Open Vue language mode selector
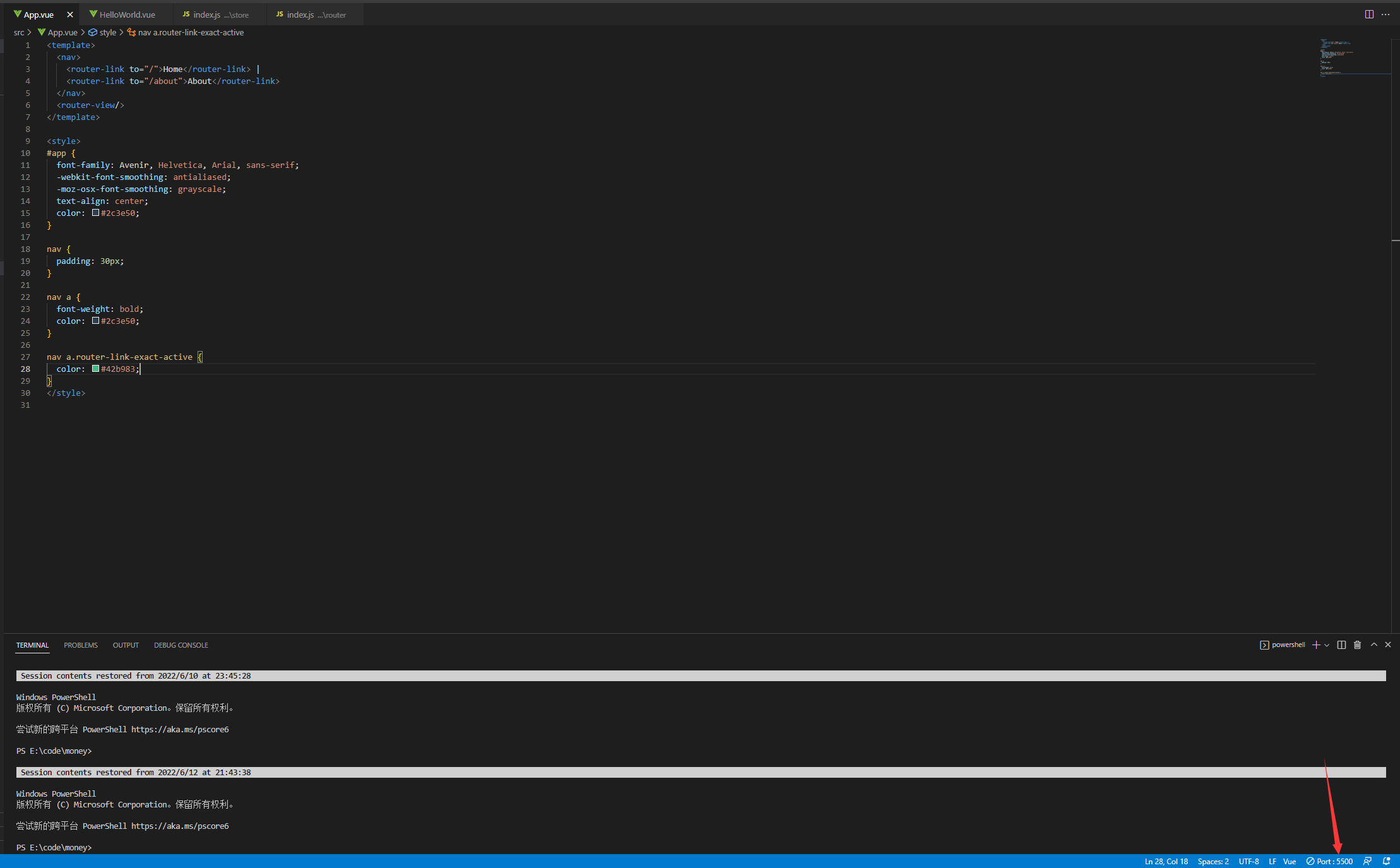 point(1290,861)
